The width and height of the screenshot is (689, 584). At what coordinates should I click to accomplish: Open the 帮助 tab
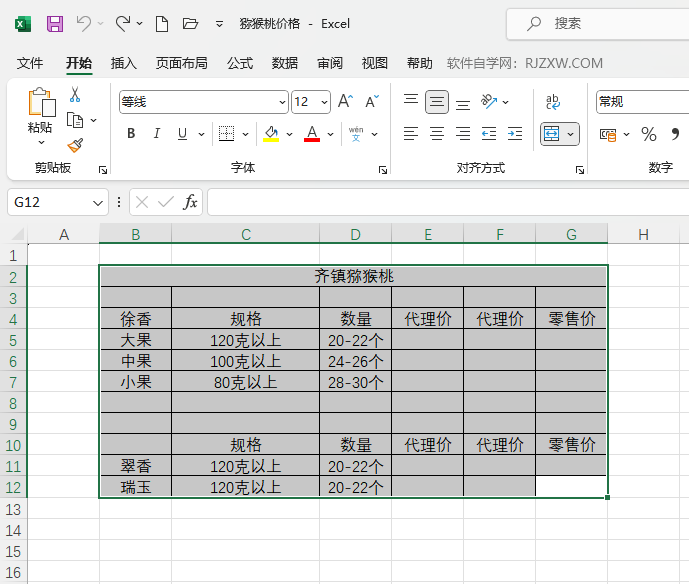tap(420, 63)
